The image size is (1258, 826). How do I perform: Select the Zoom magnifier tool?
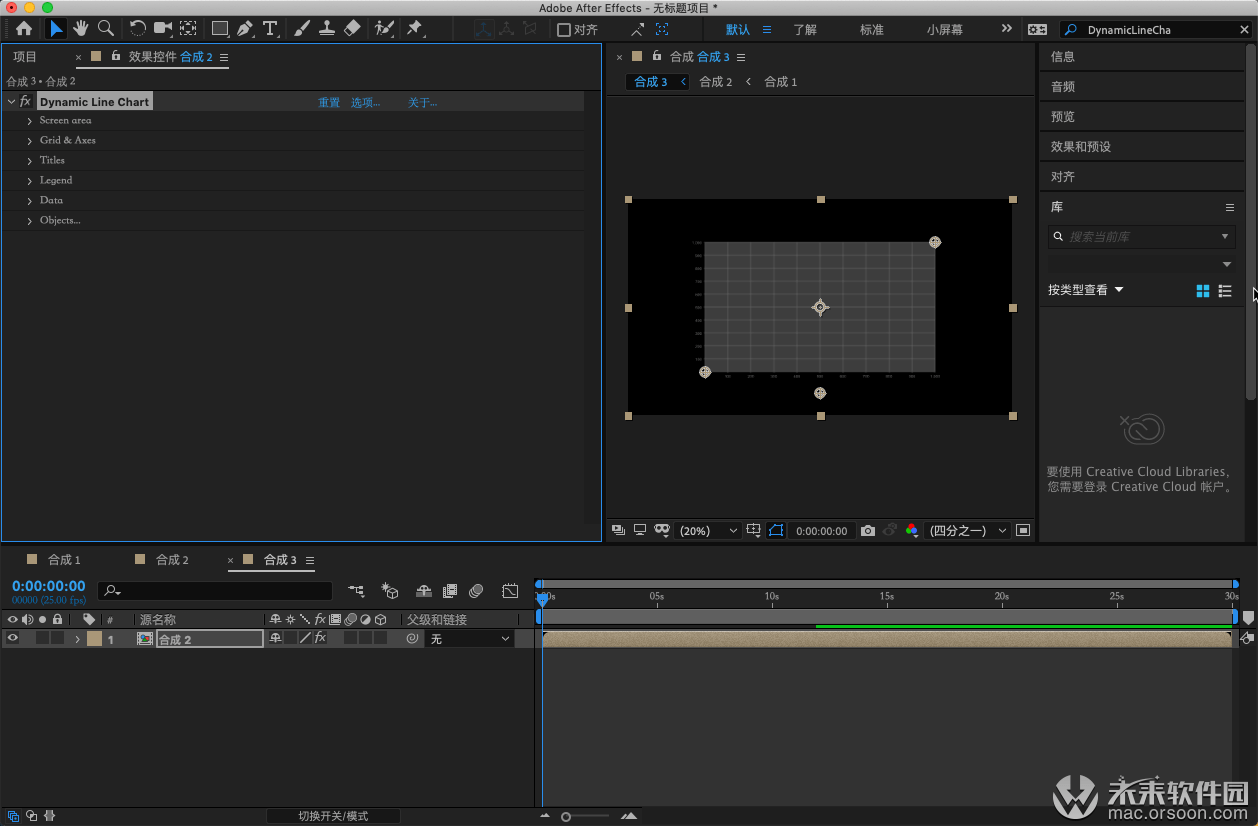click(x=105, y=29)
